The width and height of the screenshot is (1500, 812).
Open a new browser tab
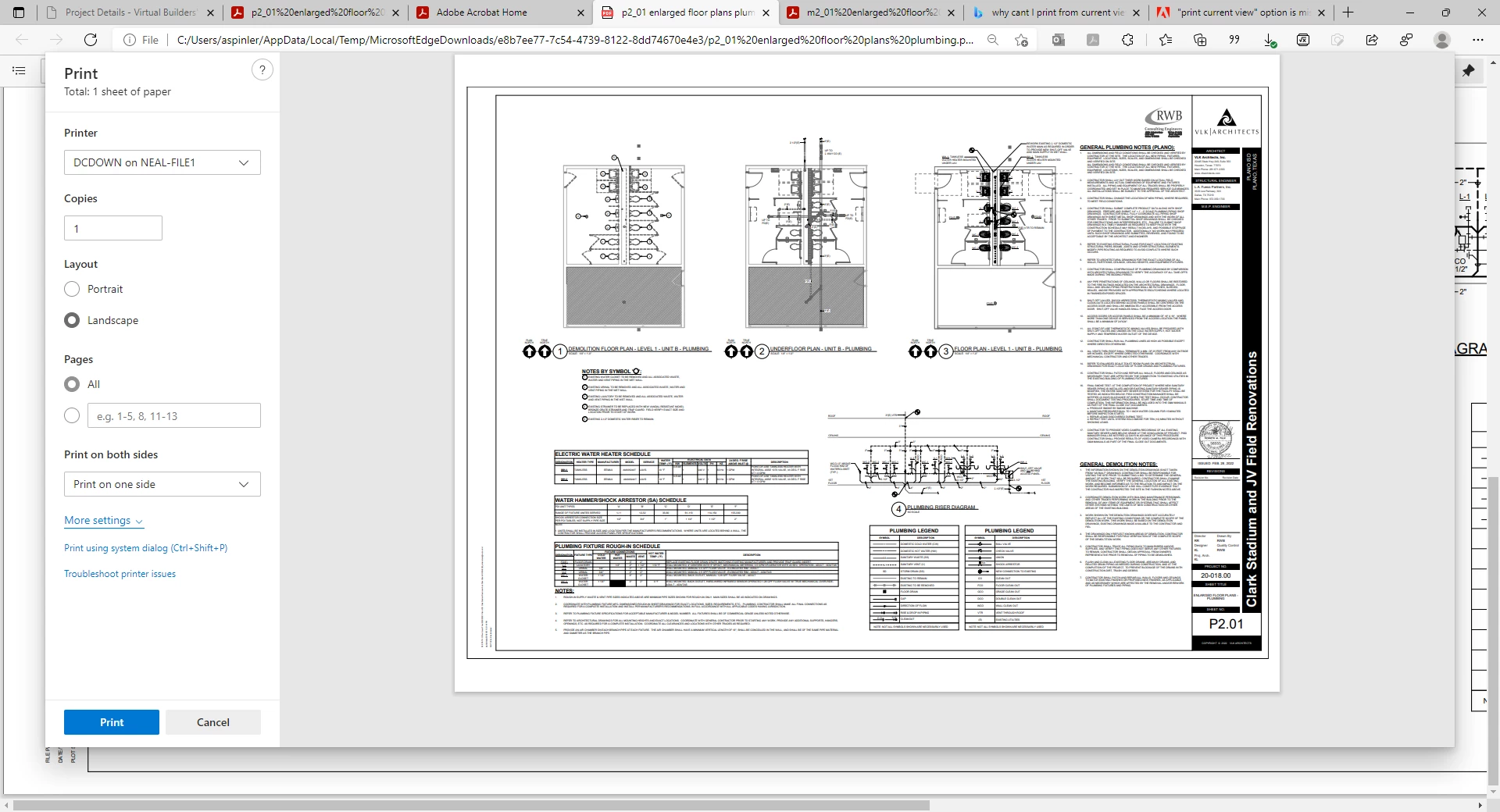(1348, 12)
